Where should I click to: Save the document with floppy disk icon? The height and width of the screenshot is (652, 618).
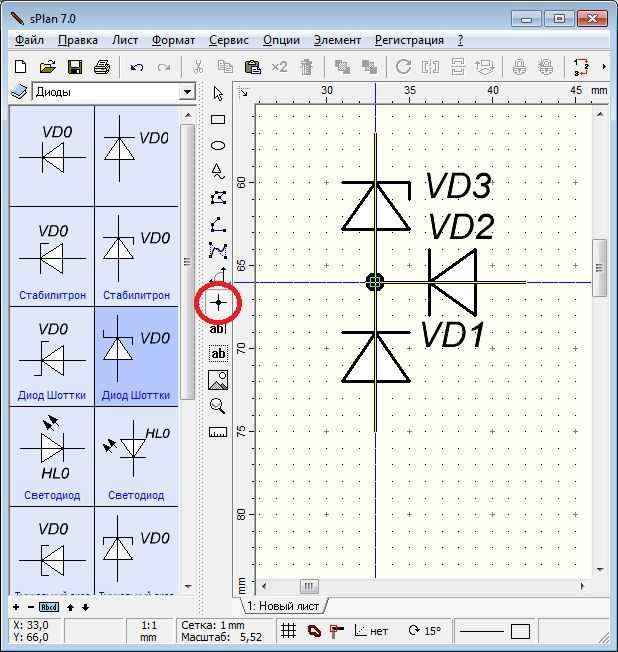tap(75, 67)
